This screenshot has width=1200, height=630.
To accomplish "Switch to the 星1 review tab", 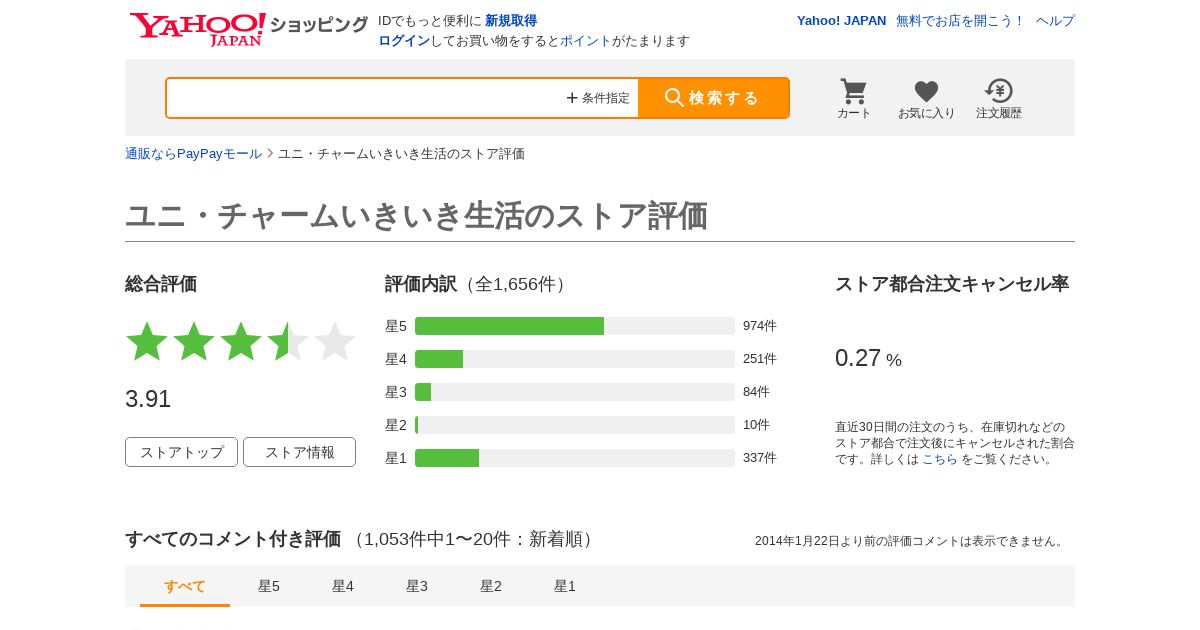I will tap(565, 586).
